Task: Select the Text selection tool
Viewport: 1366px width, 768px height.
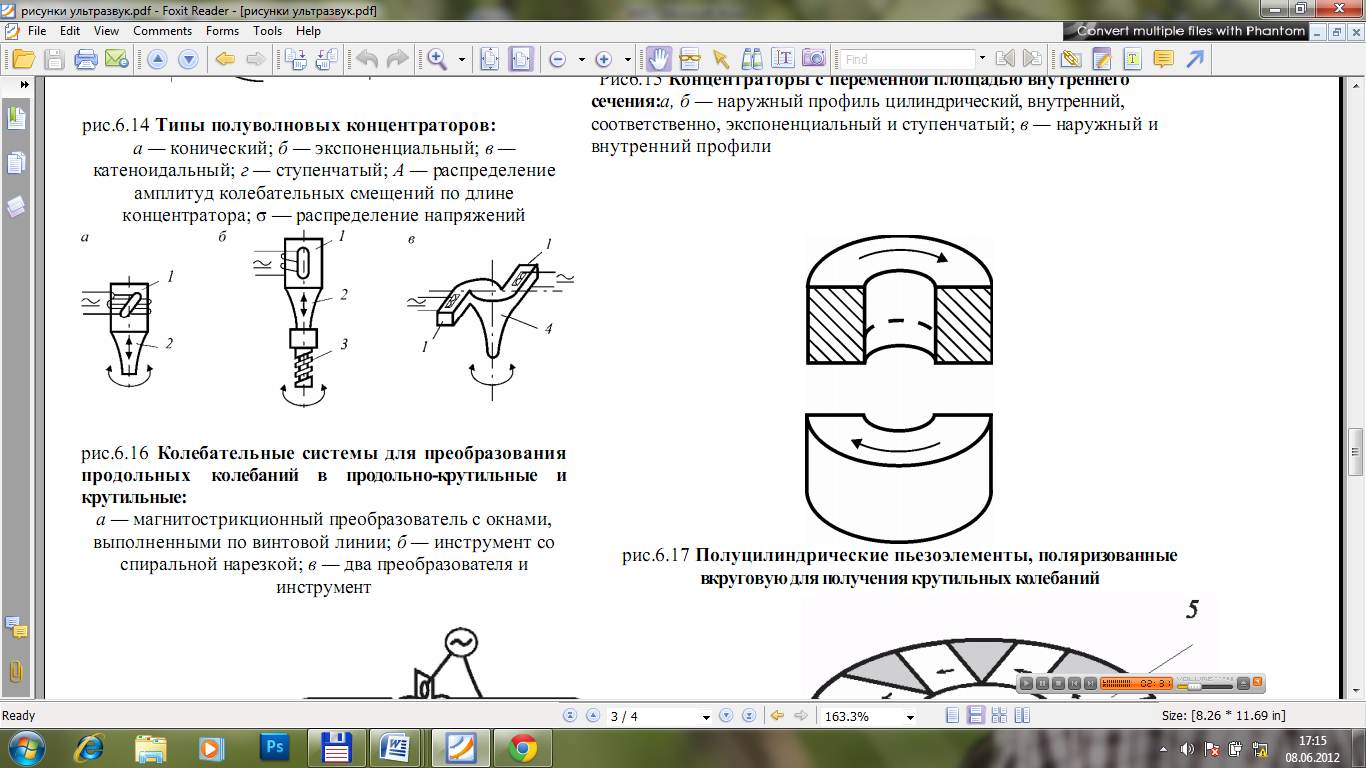Action: click(x=783, y=59)
